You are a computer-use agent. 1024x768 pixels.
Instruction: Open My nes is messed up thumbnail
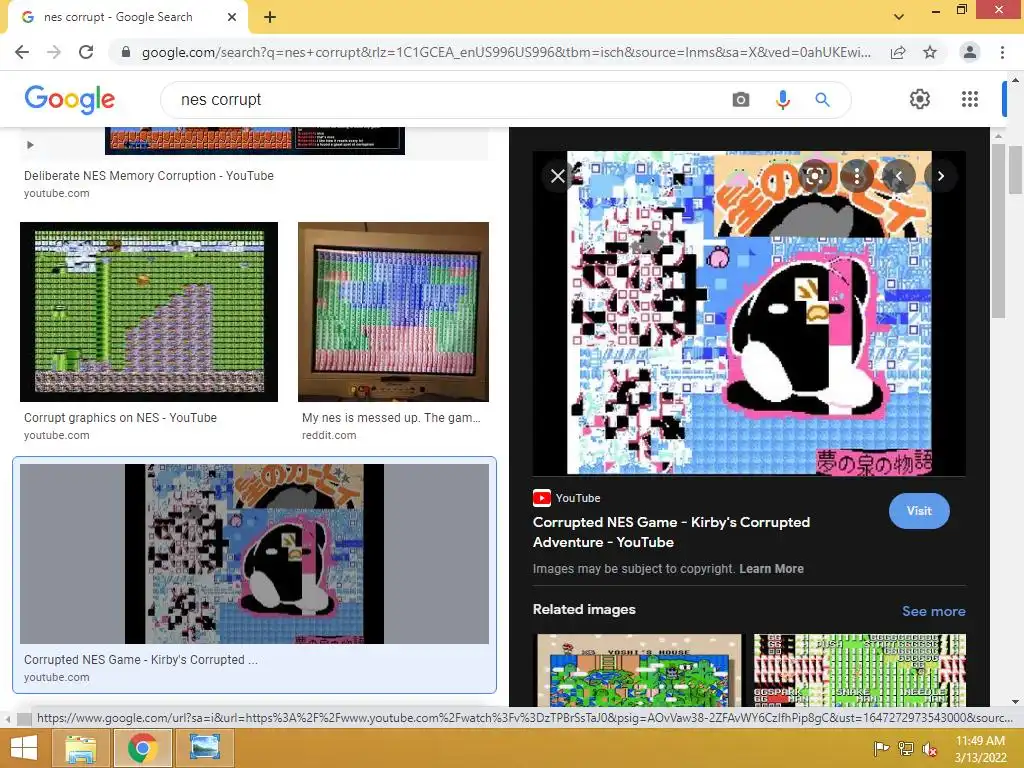click(393, 312)
